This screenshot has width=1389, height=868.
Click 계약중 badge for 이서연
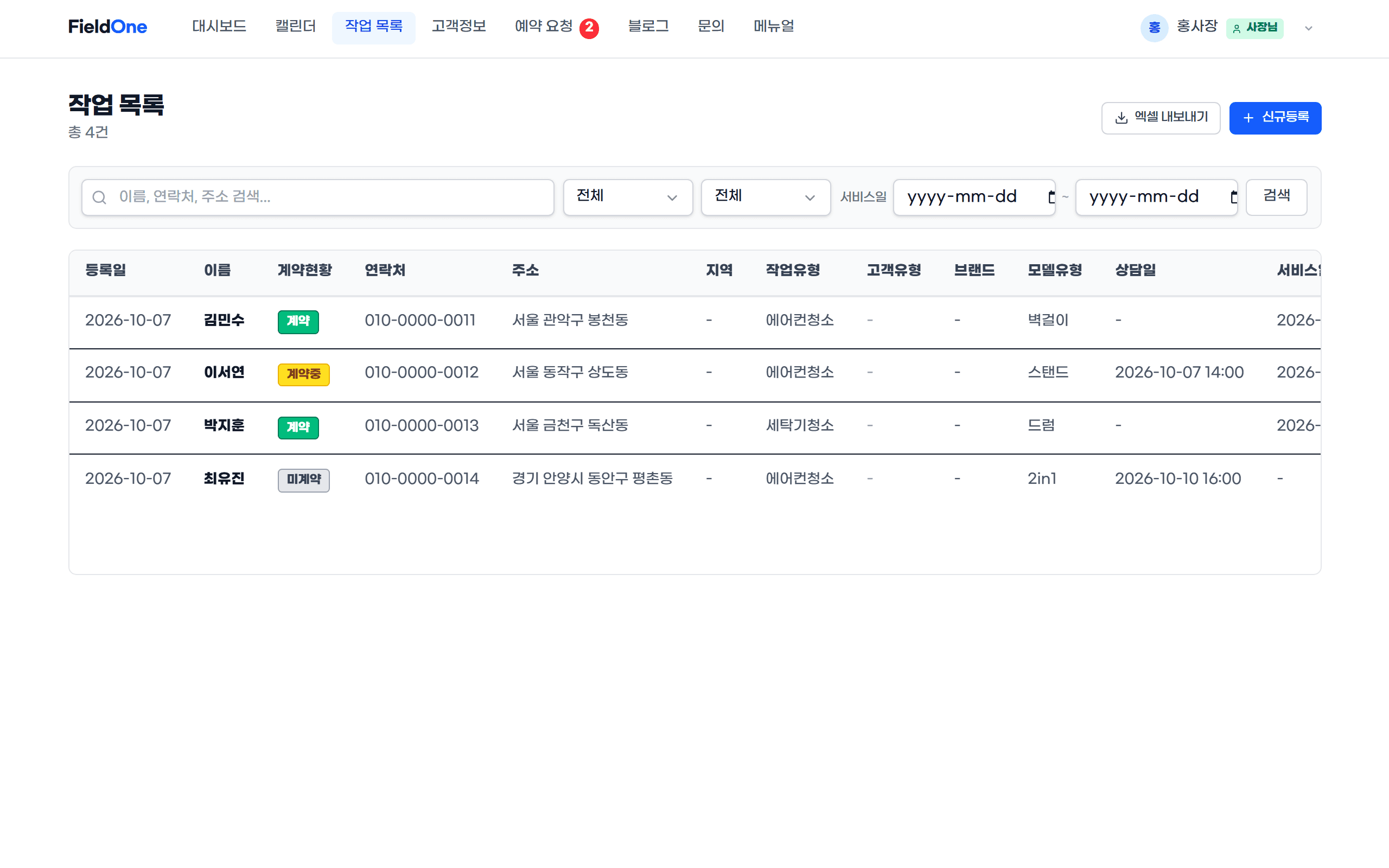(304, 374)
